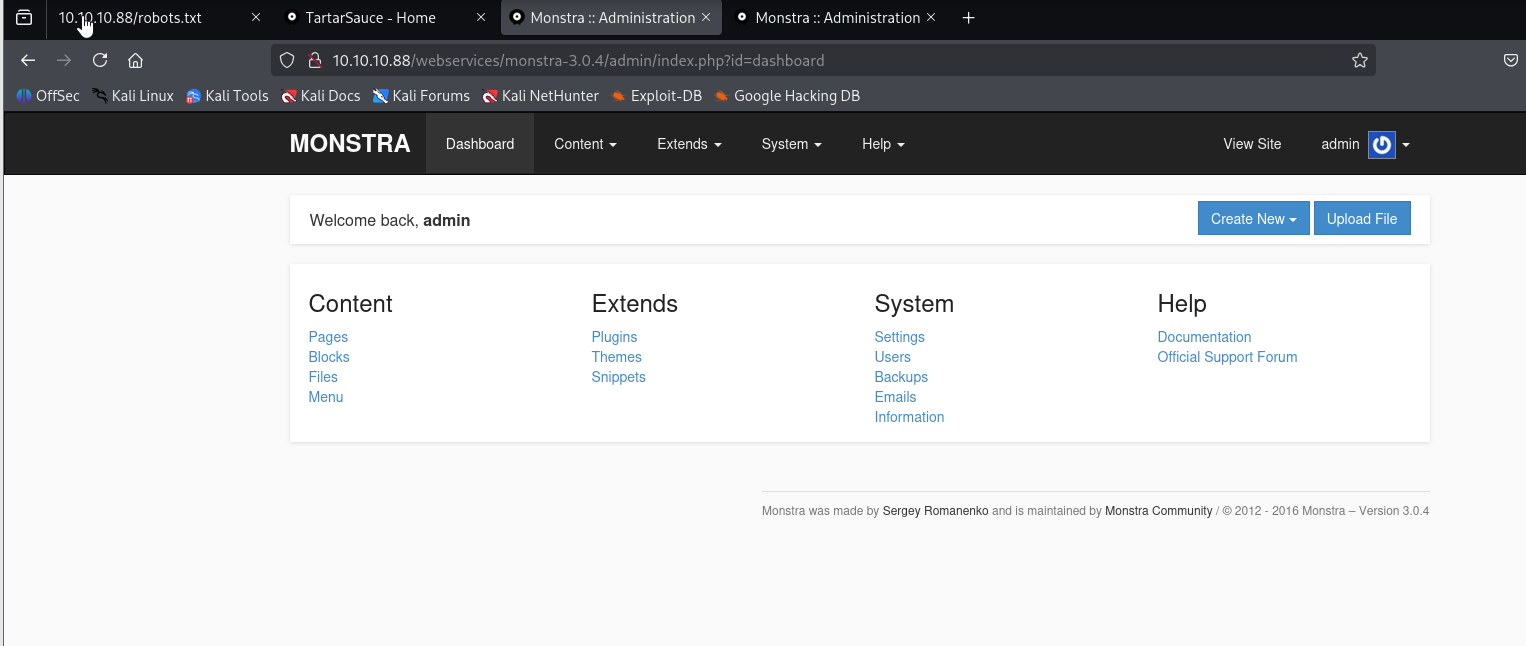Open the Menu link under Content
The image size is (1526, 646).
326,397
